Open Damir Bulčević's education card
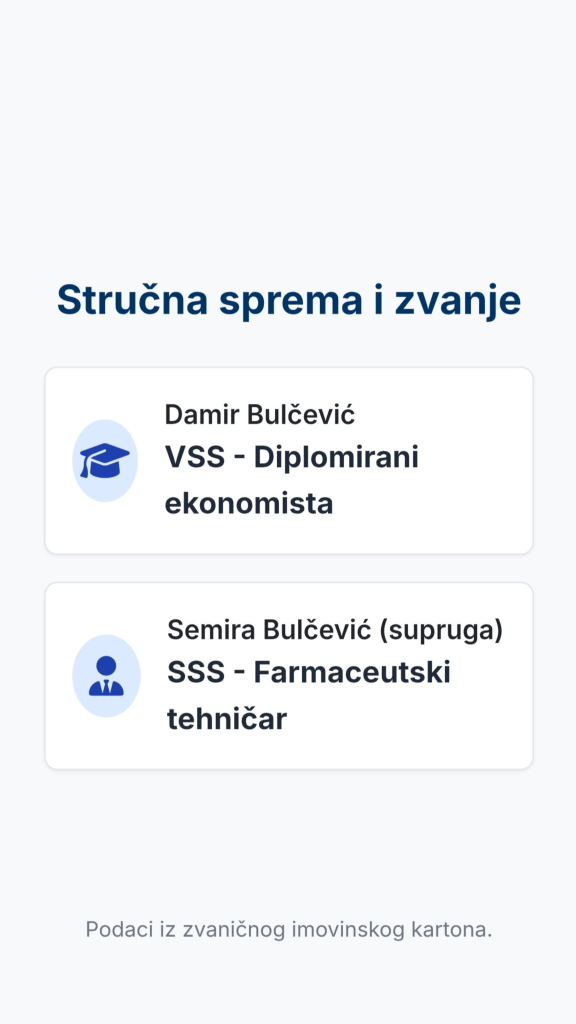 click(289, 460)
